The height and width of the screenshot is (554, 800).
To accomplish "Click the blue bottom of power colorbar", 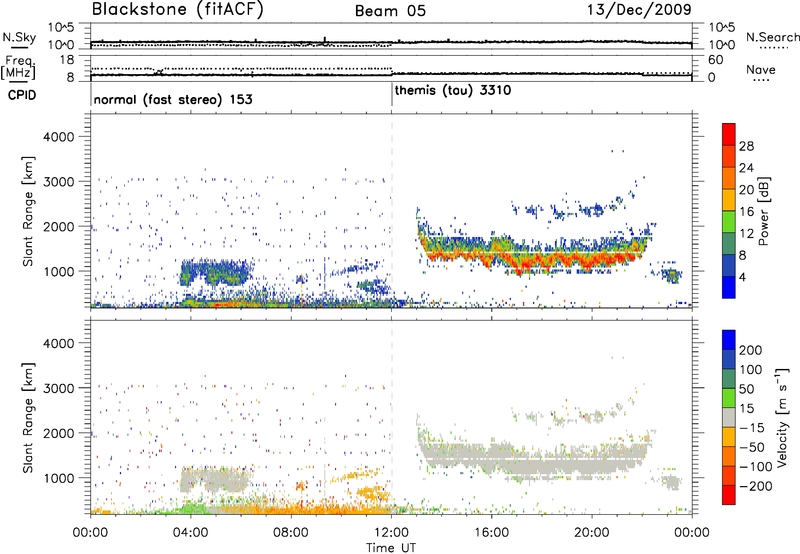I will 729,287.
